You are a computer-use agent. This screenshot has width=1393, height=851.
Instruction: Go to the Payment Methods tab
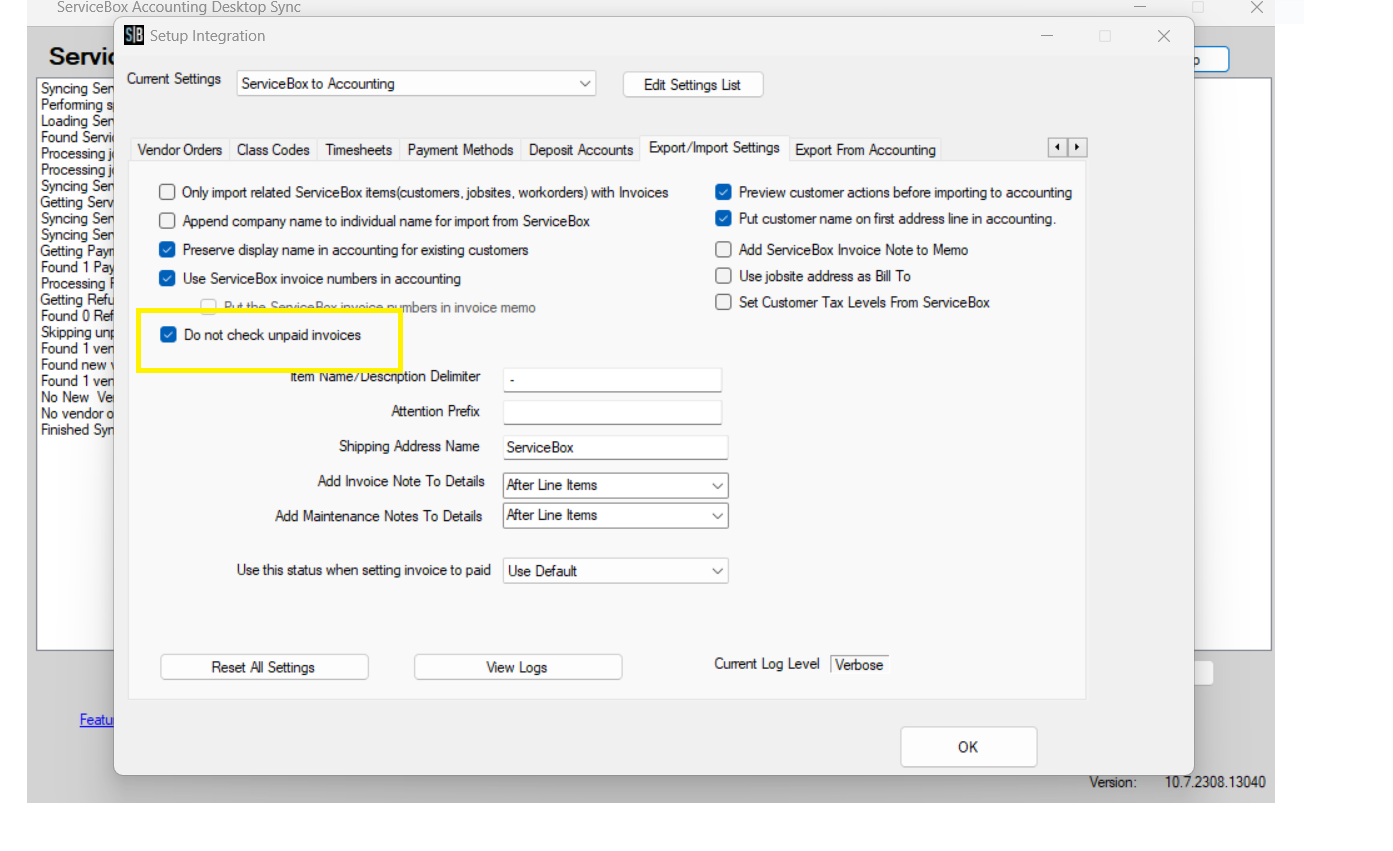click(x=460, y=150)
